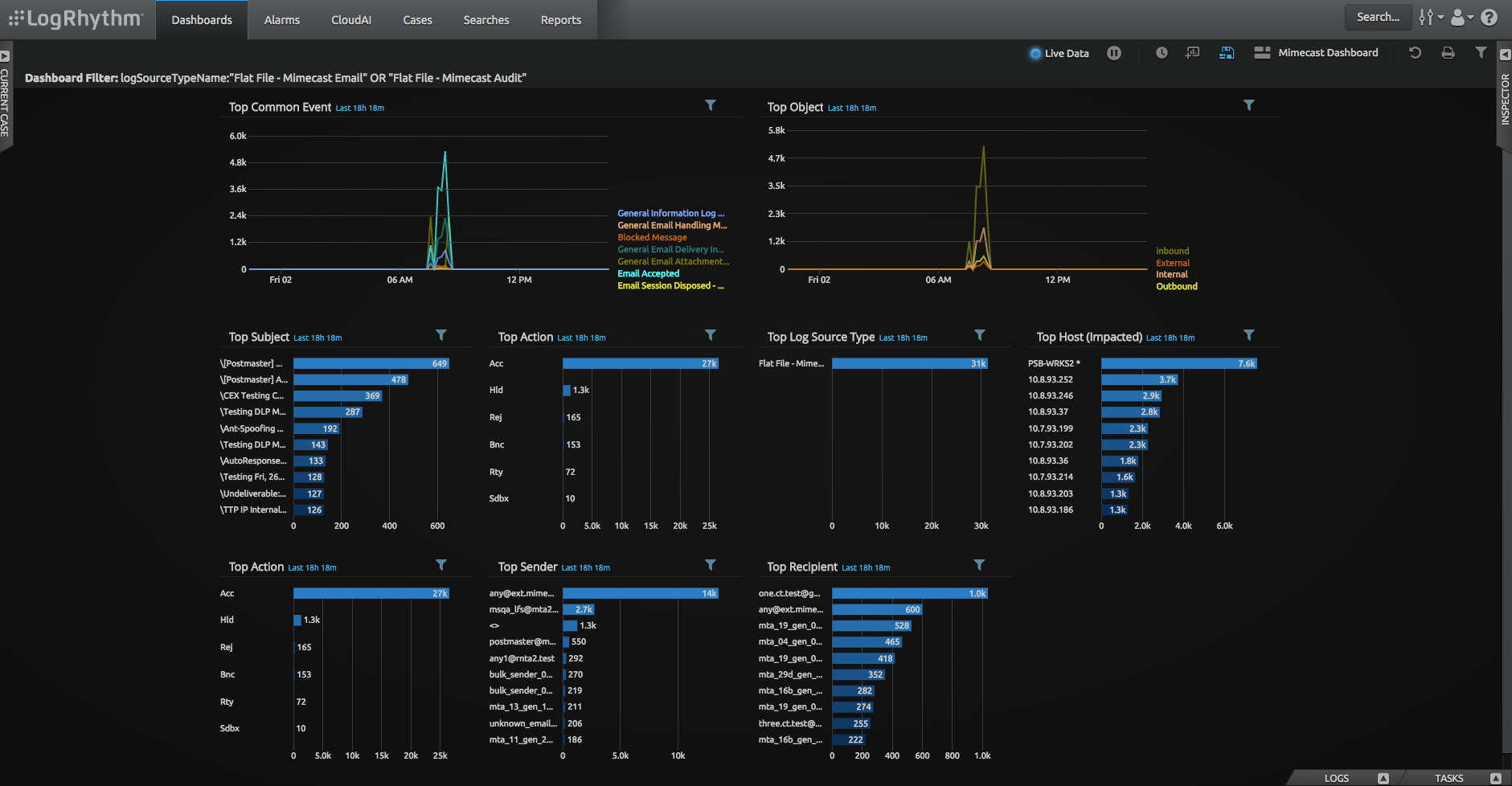Open the Help question mark icon
The image size is (1512, 786).
pyautogui.click(x=1489, y=17)
